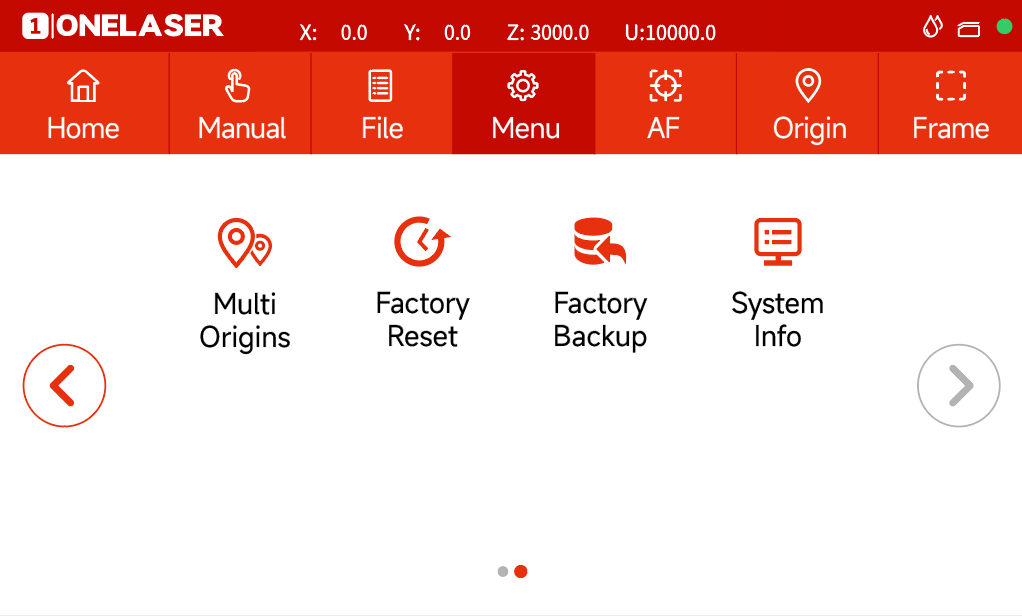Activate the Frame boundary preview
The image size is (1022, 616).
pos(950,103)
